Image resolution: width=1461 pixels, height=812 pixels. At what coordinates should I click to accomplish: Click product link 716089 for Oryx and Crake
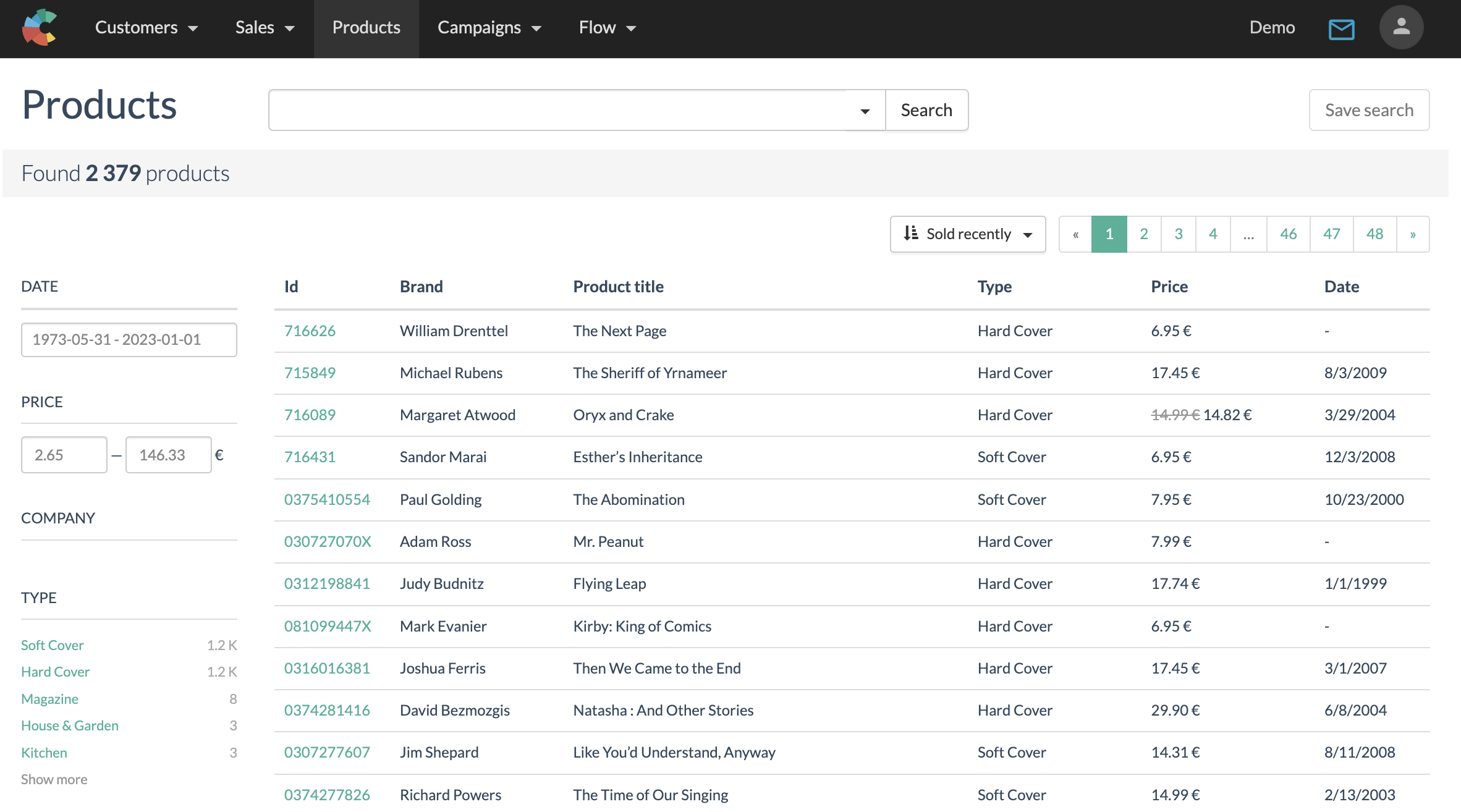[309, 414]
